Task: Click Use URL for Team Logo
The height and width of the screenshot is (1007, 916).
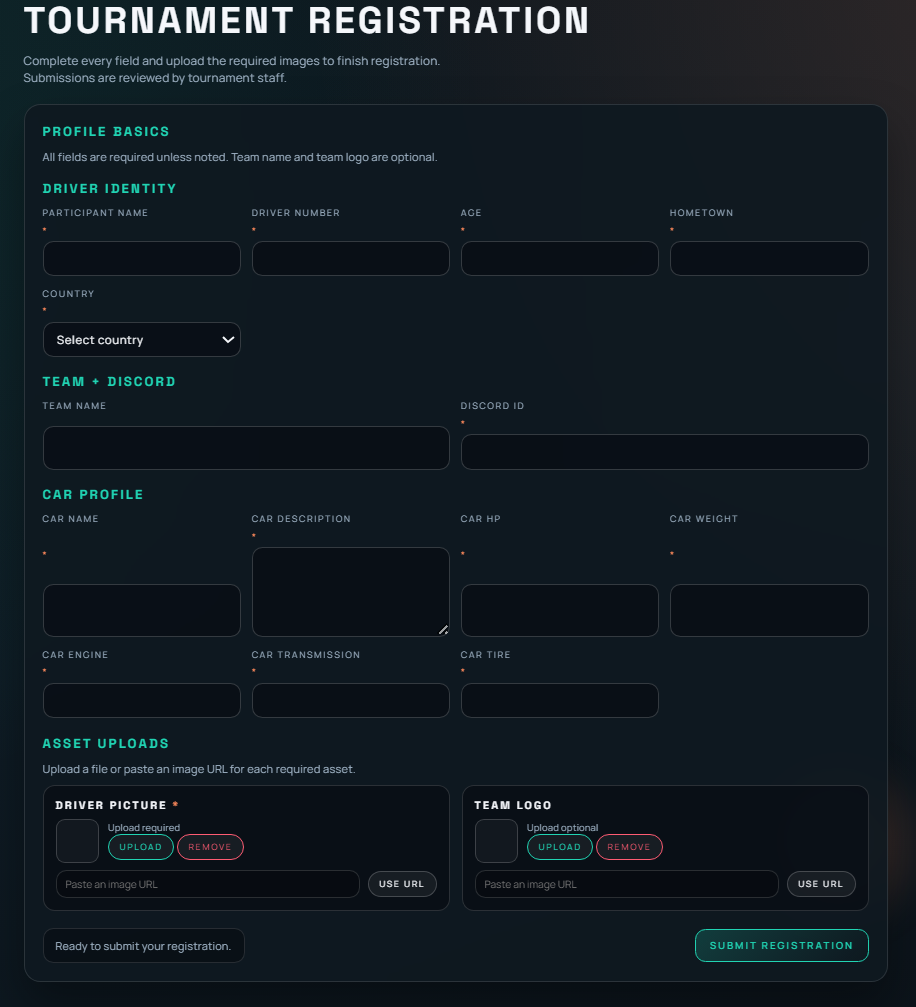Action: click(x=821, y=884)
